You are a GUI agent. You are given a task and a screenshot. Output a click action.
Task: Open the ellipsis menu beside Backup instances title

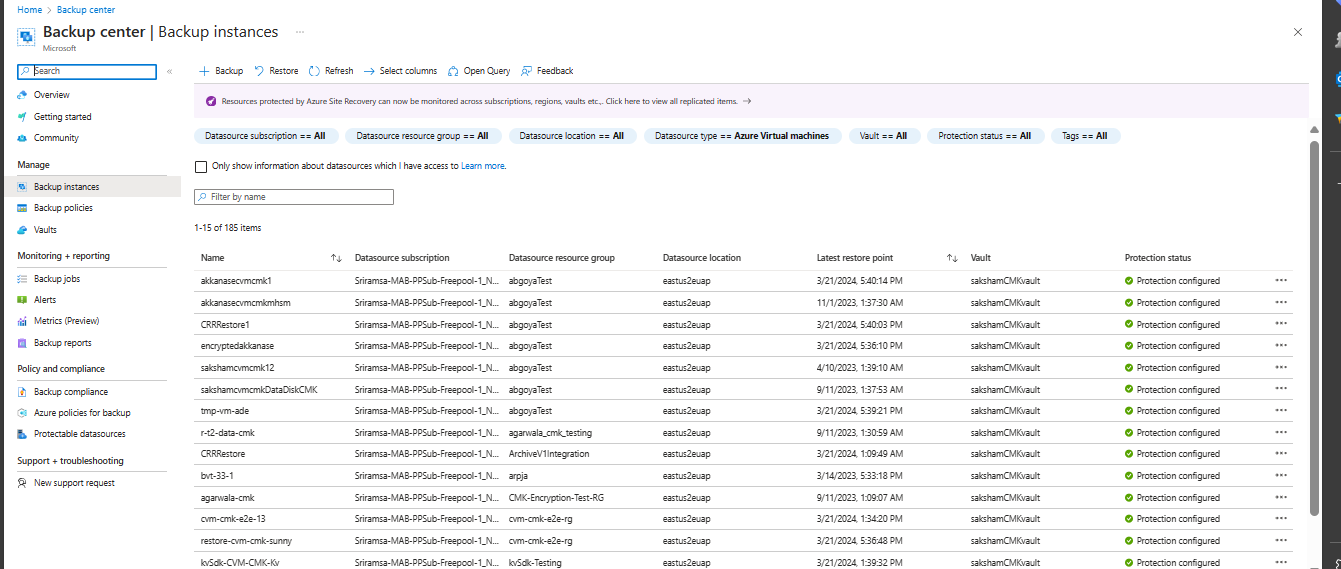tap(300, 32)
